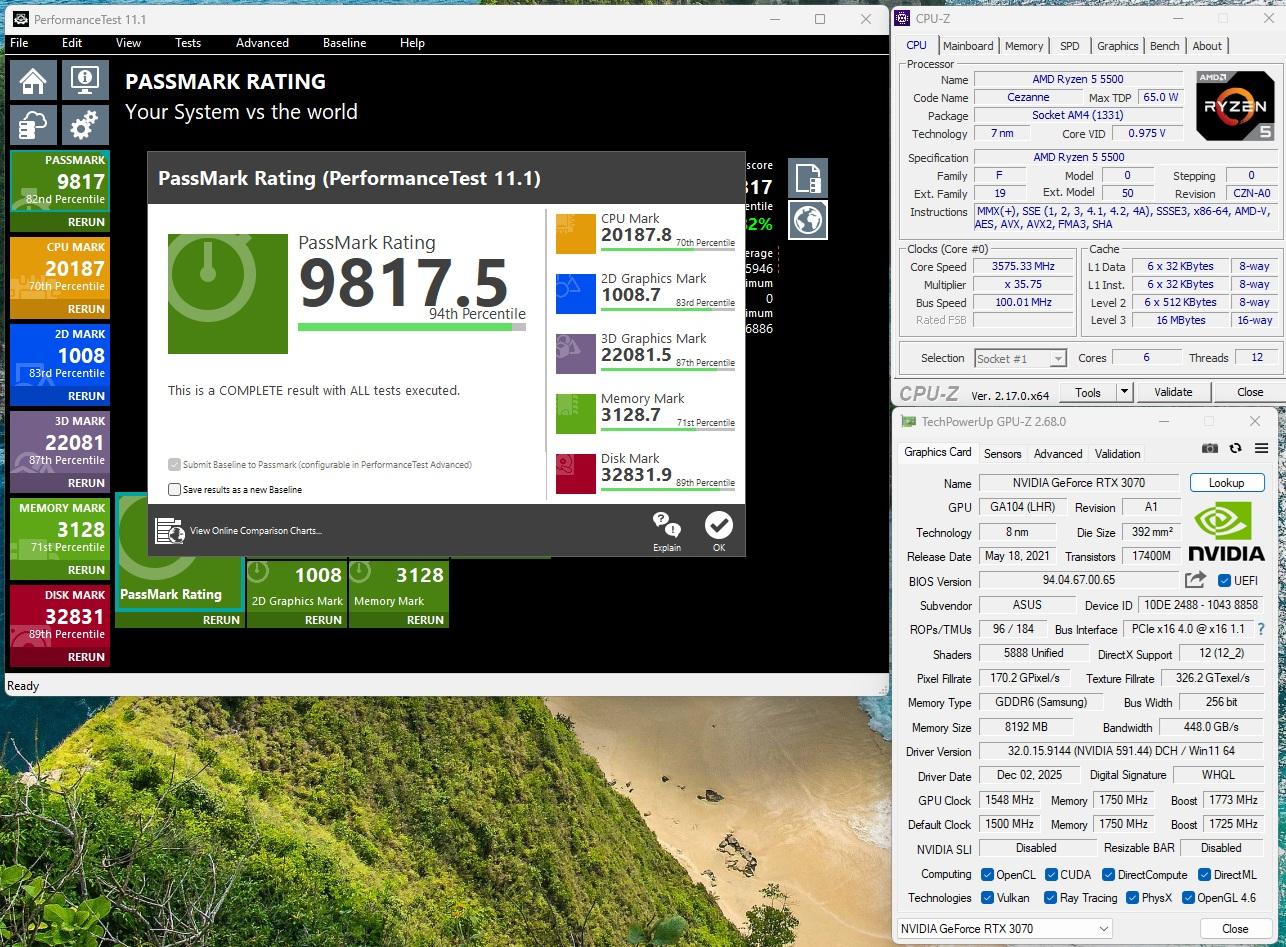The image size is (1286, 947).
Task: Toggle the DirectML checkbox in GPU-Z
Action: coord(1204,875)
